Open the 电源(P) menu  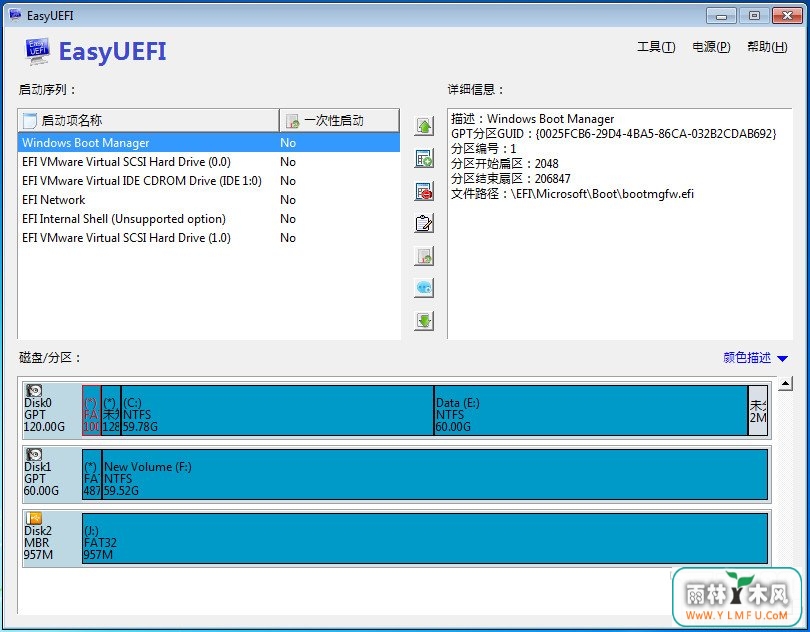click(x=711, y=47)
